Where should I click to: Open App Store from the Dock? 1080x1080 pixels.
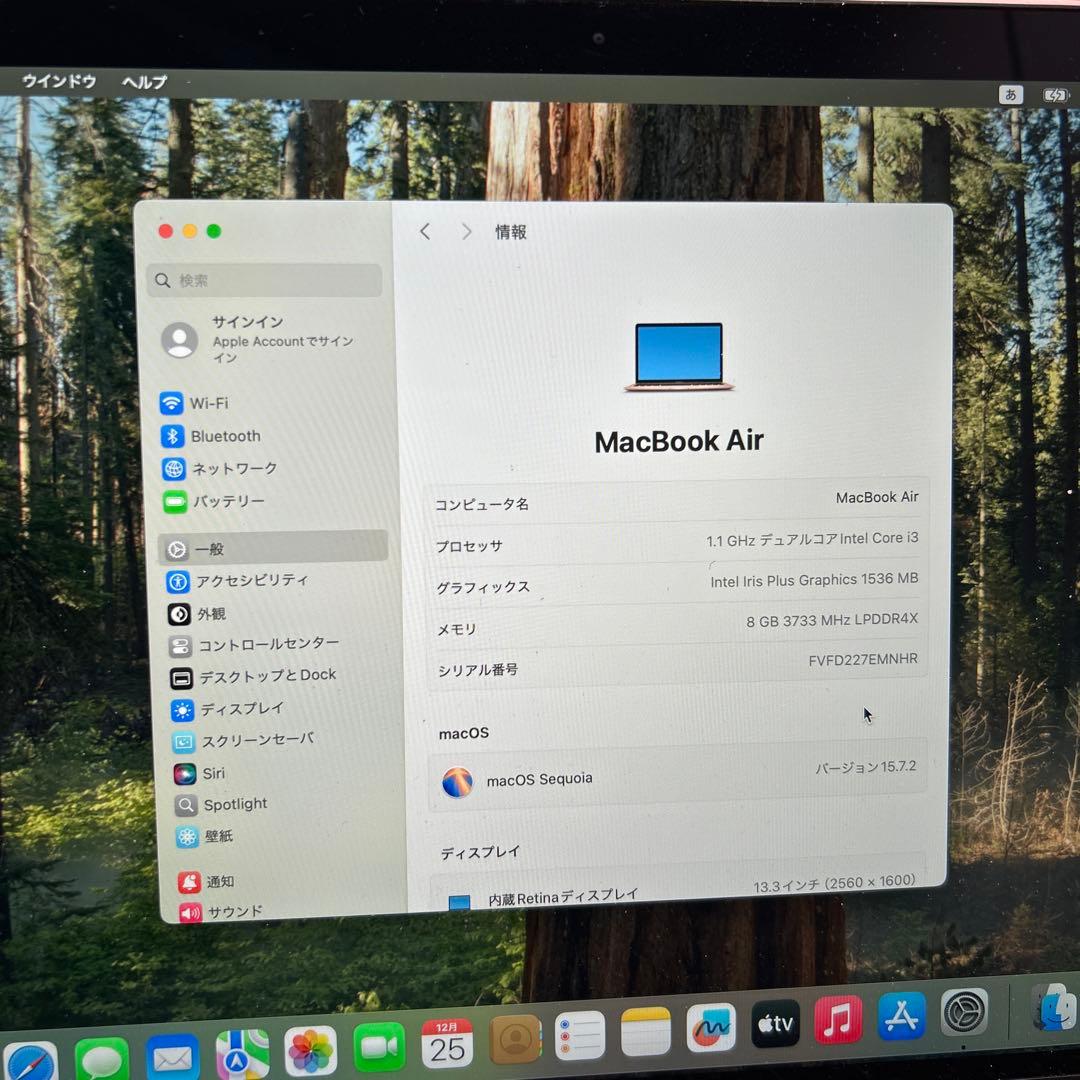coord(902,1016)
